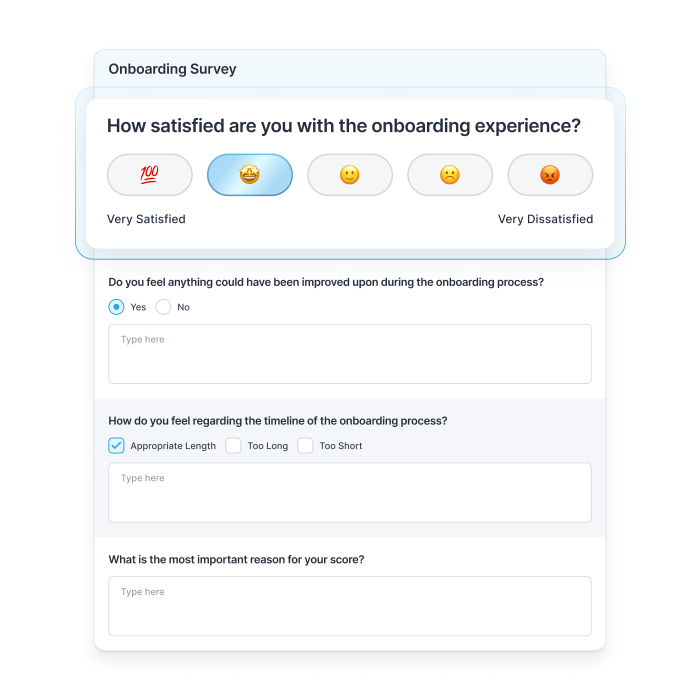This screenshot has width=700, height=700.
Task: Select the frowning face emoji rating
Action: pos(450,175)
